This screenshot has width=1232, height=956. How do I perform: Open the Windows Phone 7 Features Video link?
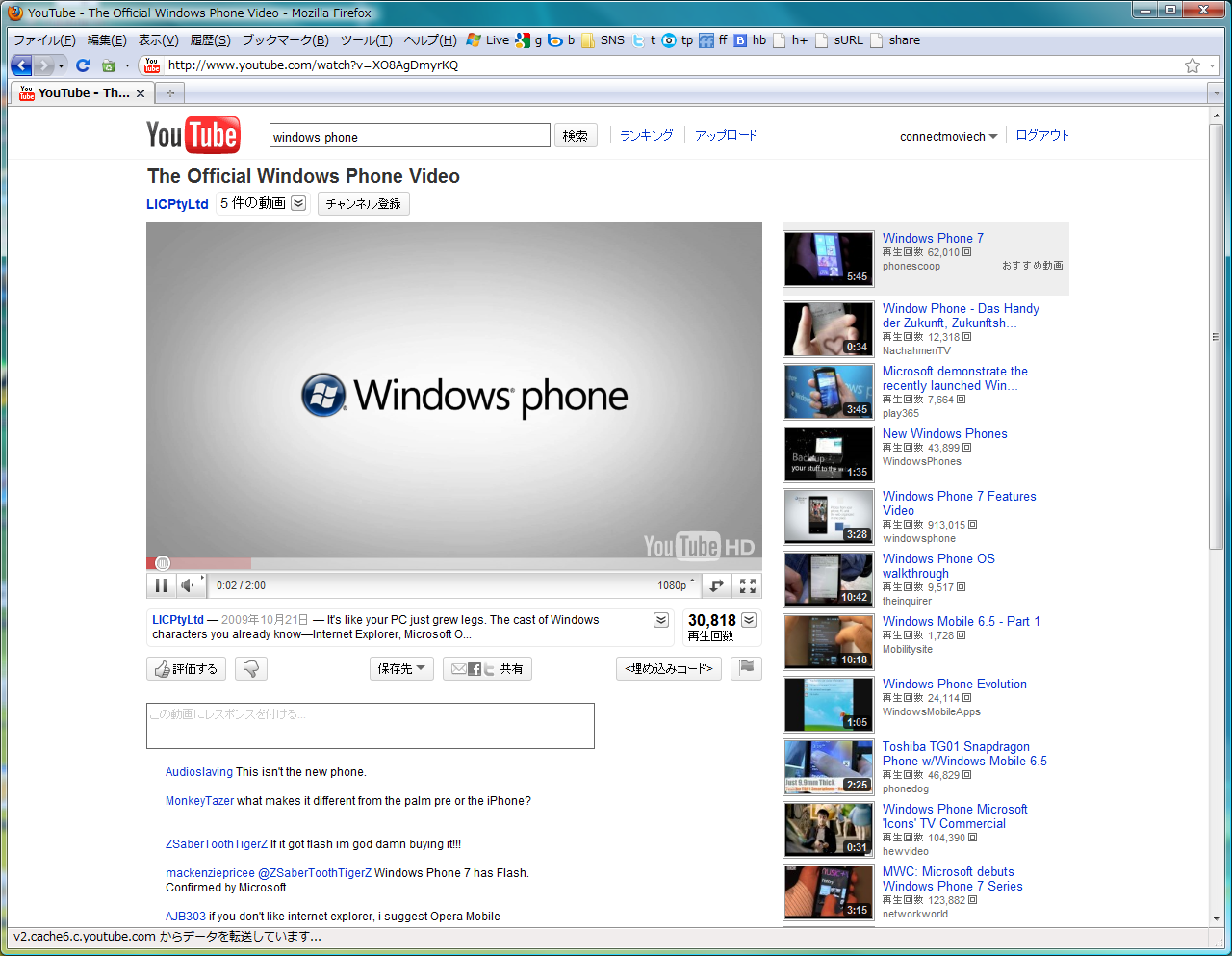point(959,504)
